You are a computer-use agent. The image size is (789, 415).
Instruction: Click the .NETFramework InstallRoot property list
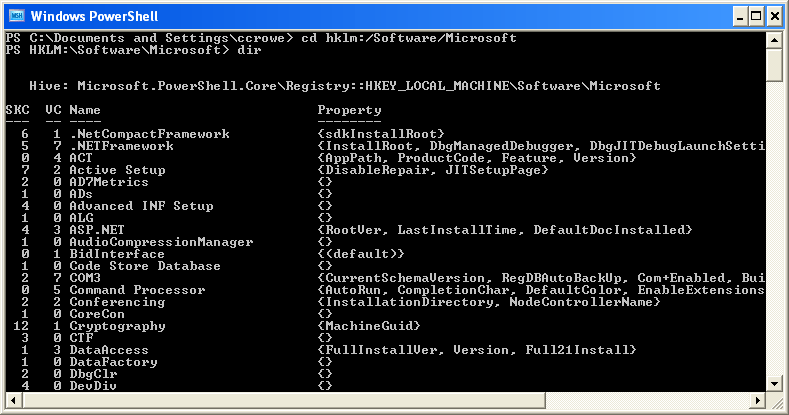(x=541, y=146)
